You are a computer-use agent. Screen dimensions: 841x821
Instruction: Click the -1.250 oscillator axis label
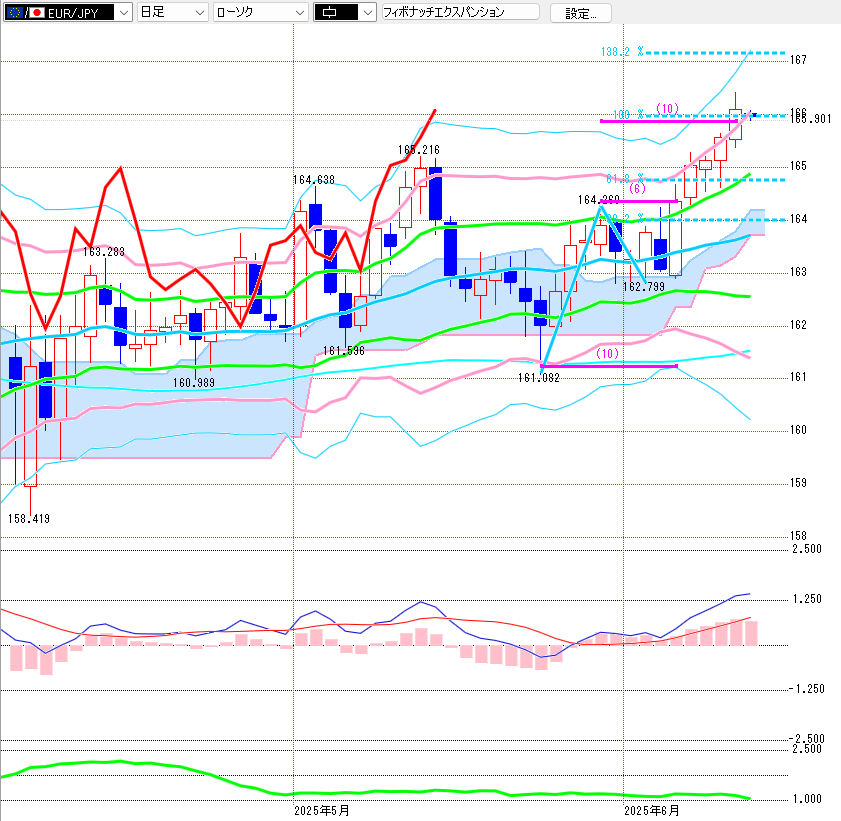tap(807, 689)
